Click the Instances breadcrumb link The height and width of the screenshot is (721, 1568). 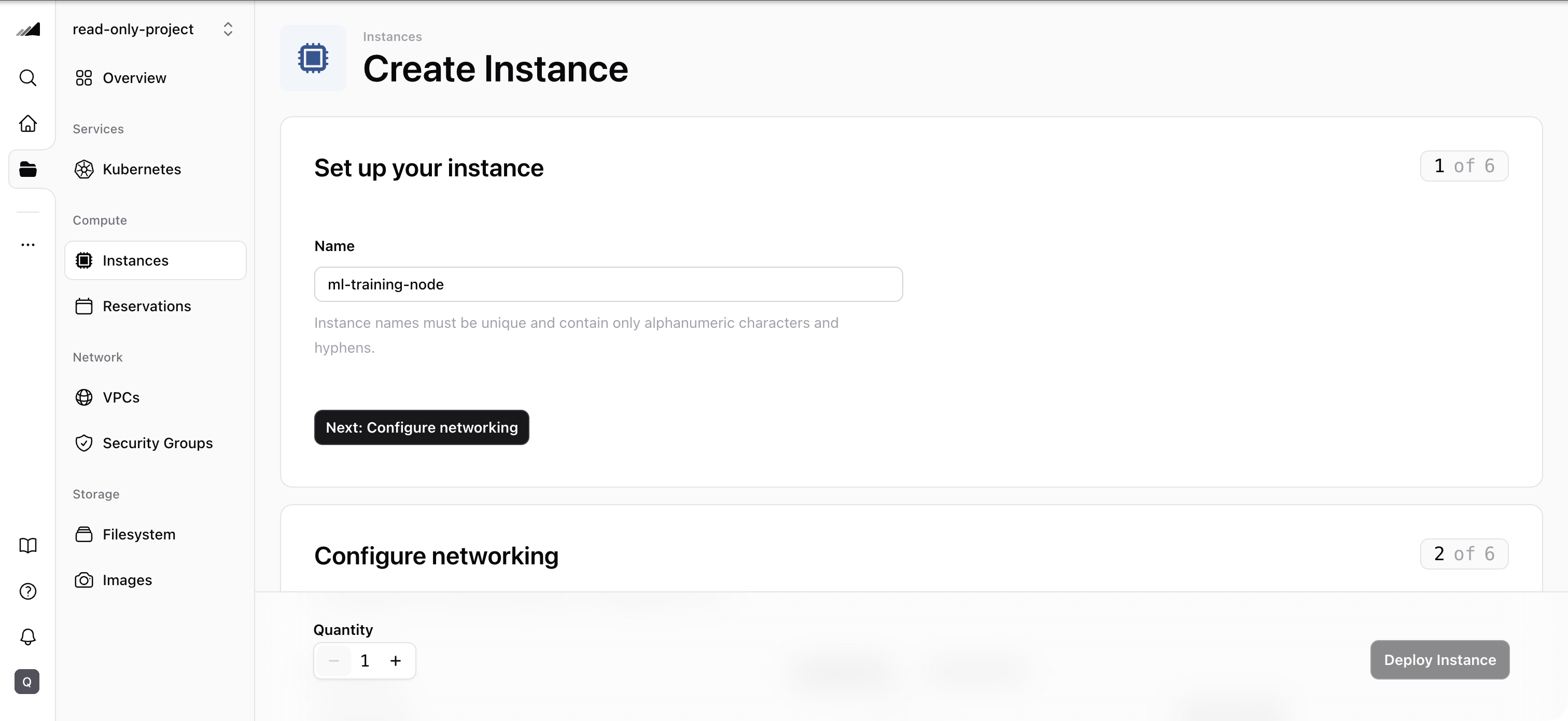pyautogui.click(x=392, y=36)
